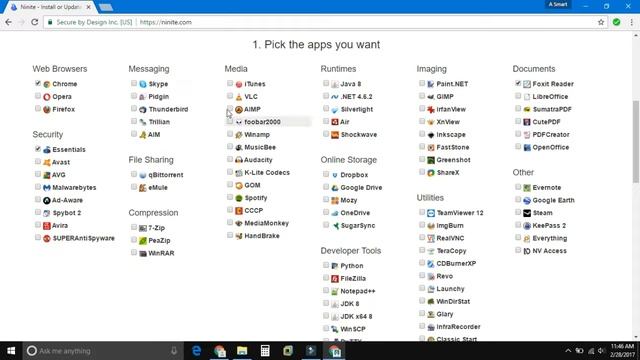
Task: Check the Google Drive checkbox
Action: [326, 187]
